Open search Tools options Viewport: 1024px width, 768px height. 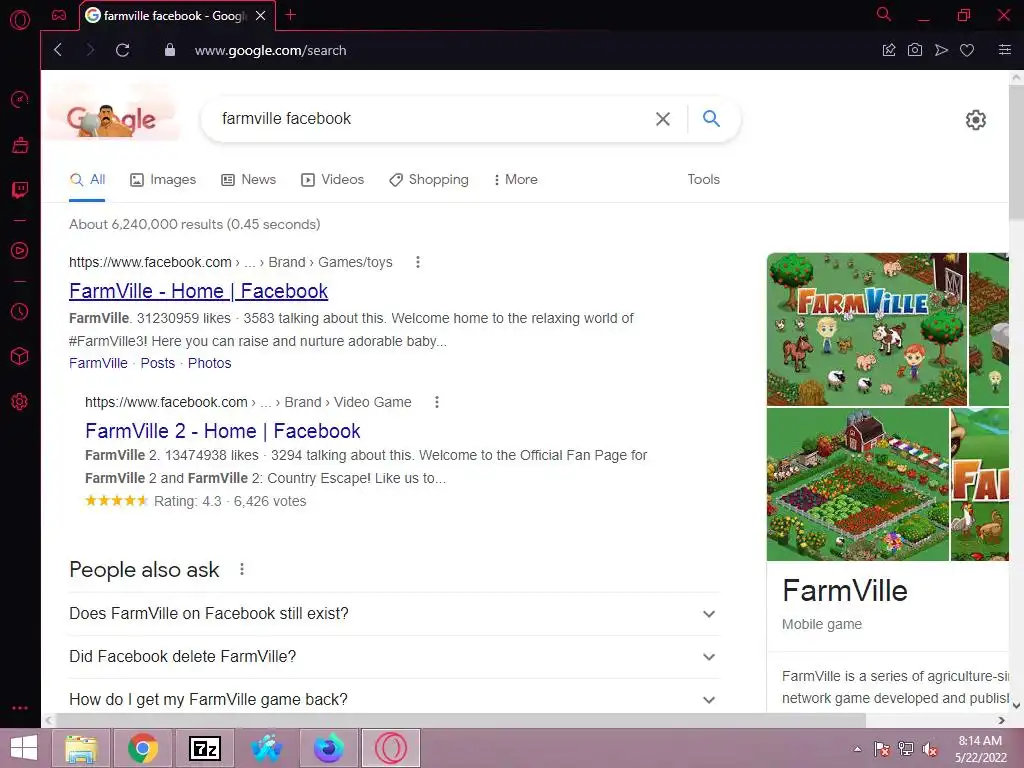tap(703, 180)
